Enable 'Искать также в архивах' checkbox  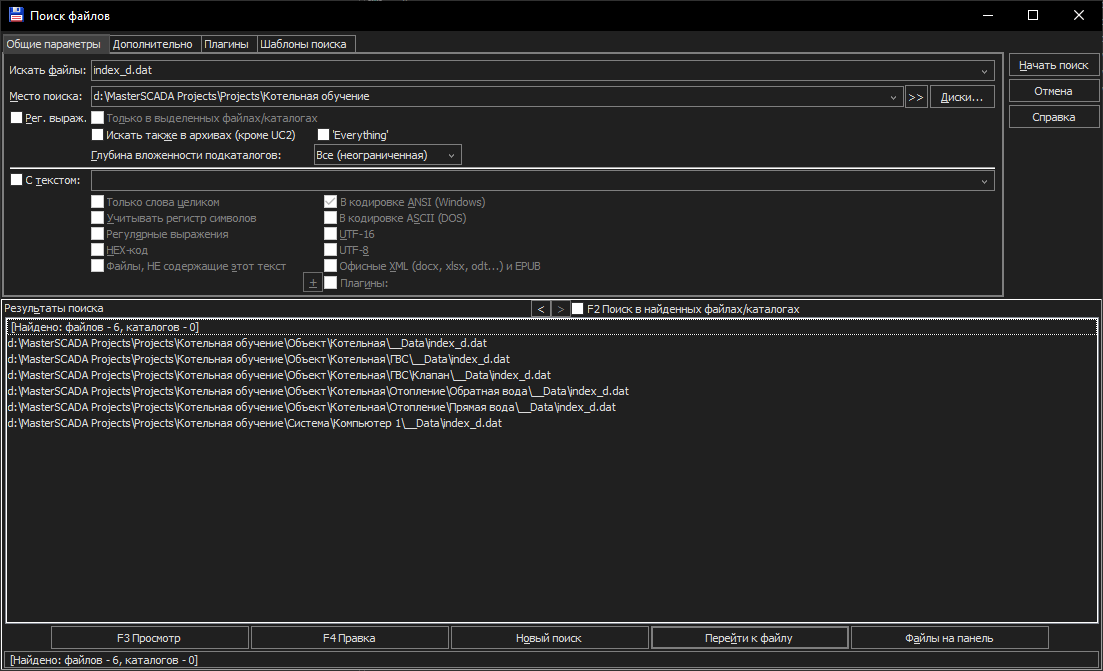pyautogui.click(x=97, y=134)
